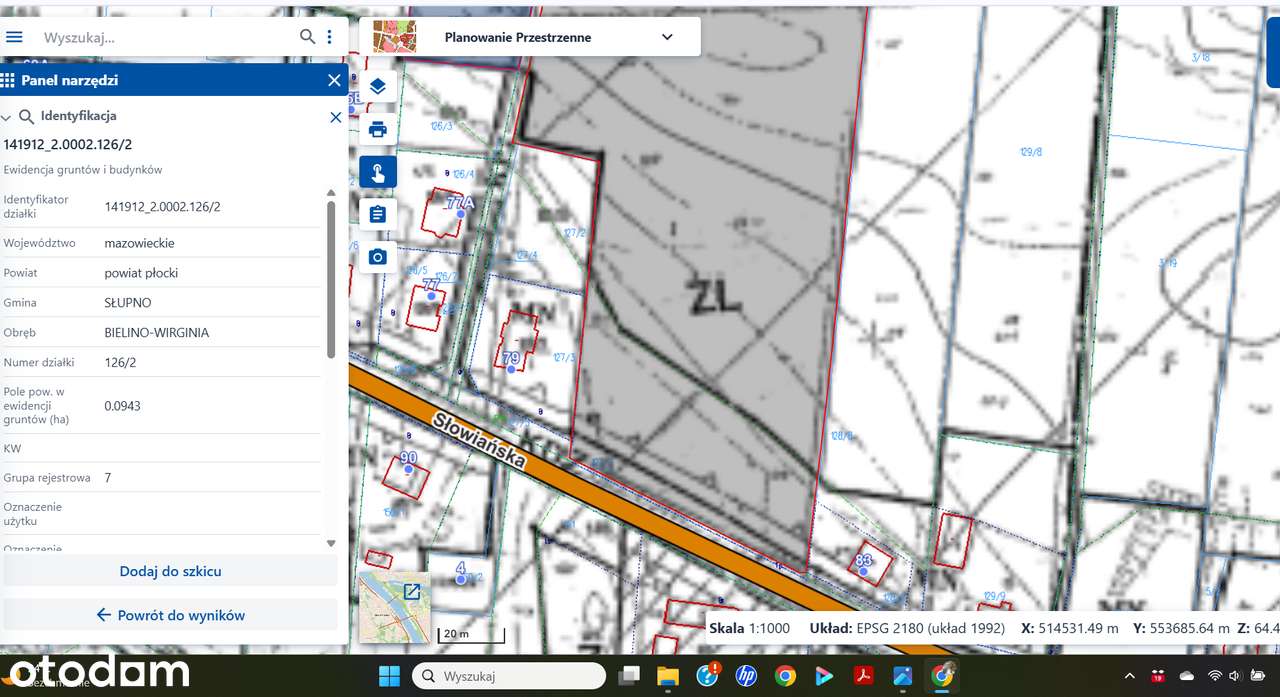Open the clipboard report tool
1280x697 pixels.
pyautogui.click(x=378, y=214)
